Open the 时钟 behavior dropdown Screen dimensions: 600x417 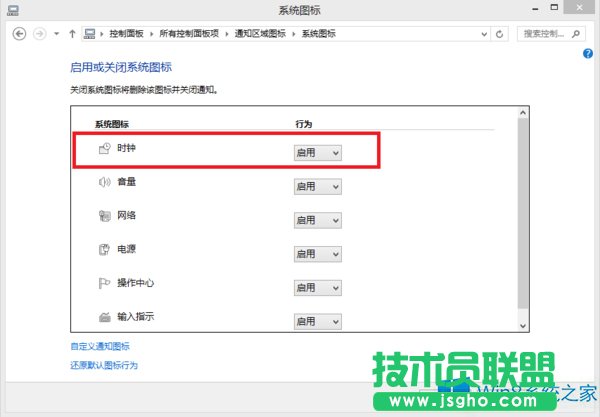(x=317, y=152)
